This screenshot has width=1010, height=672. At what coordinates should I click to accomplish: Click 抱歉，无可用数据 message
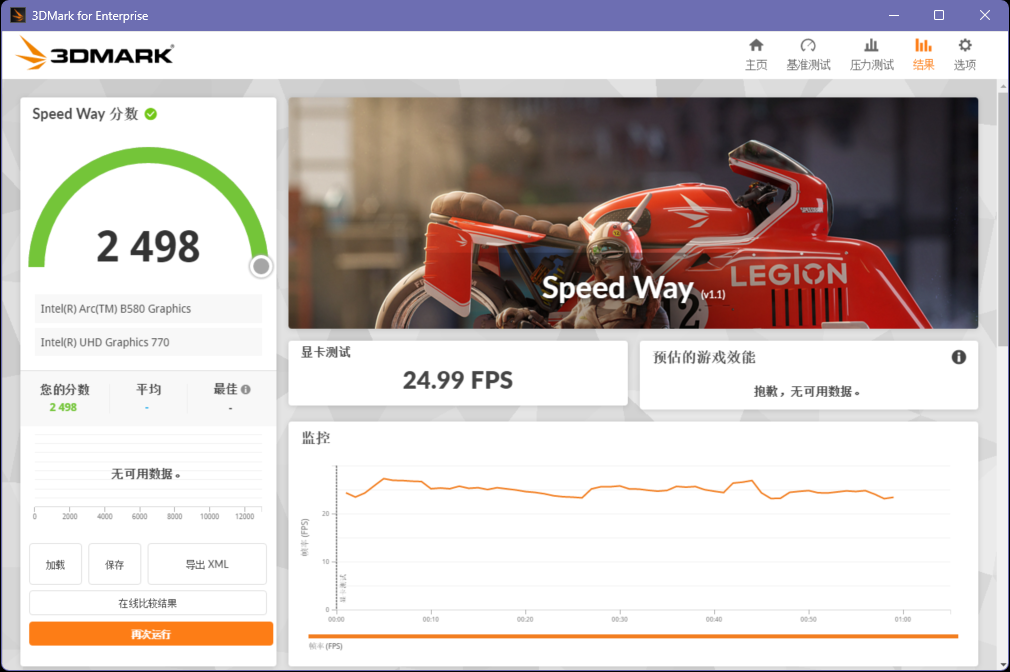(806, 391)
